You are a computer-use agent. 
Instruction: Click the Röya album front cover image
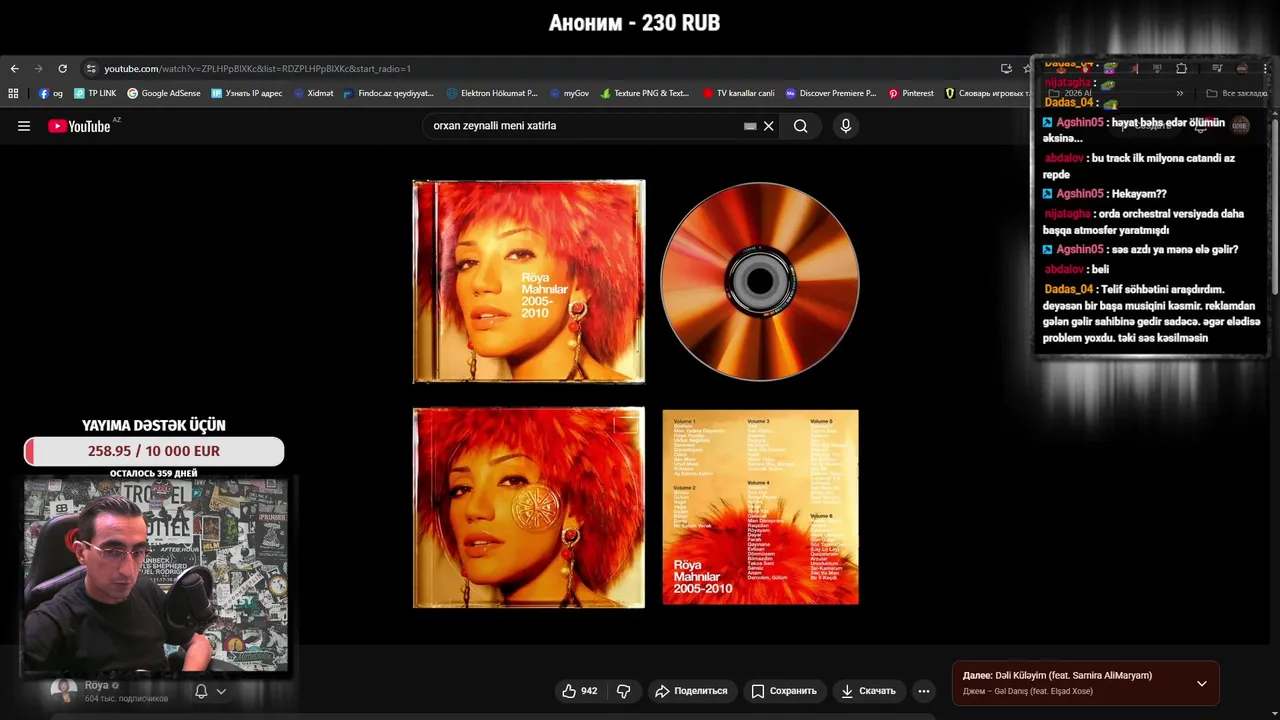click(529, 282)
